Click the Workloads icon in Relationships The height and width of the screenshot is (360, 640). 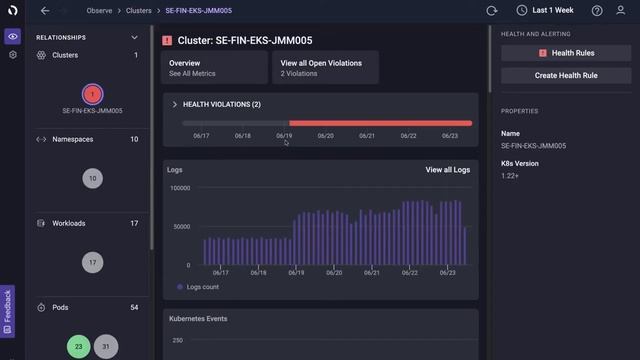click(x=41, y=223)
